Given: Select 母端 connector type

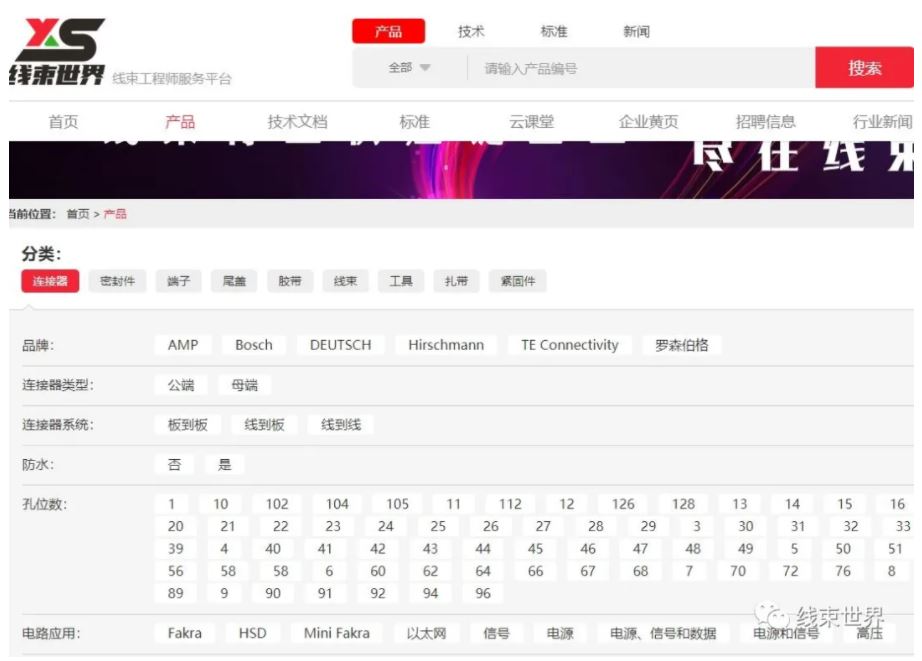Looking at the screenshot, I should pos(244,385).
